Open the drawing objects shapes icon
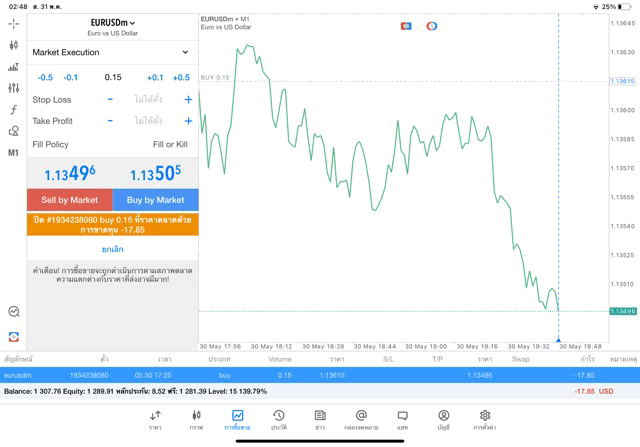Screen dimensions: 640x447 13,131
